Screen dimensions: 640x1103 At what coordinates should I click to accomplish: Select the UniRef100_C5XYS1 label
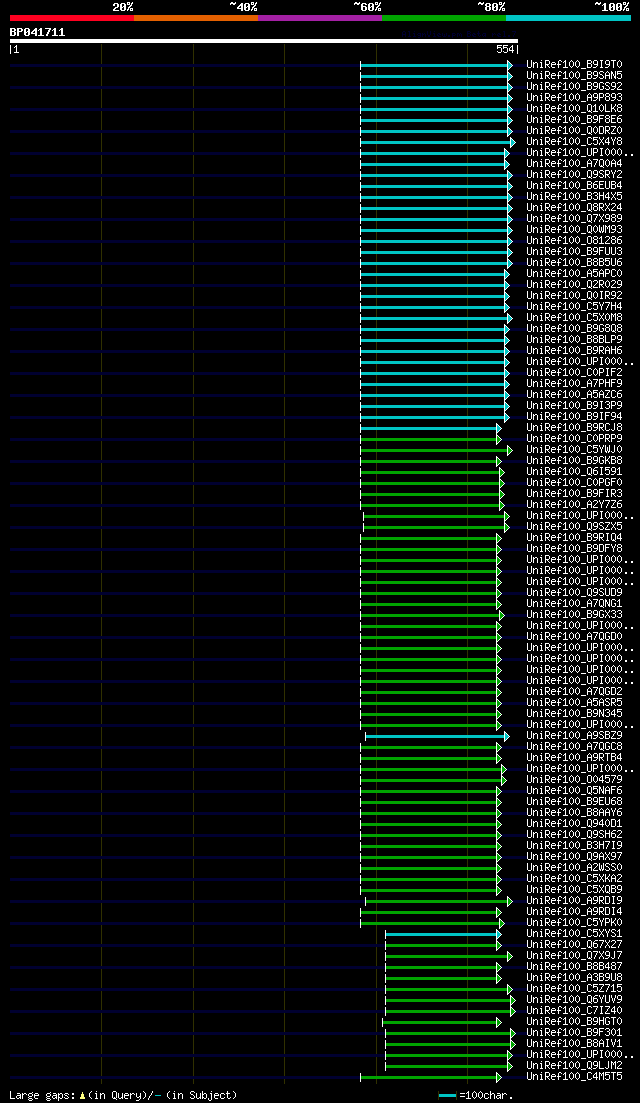click(574, 933)
